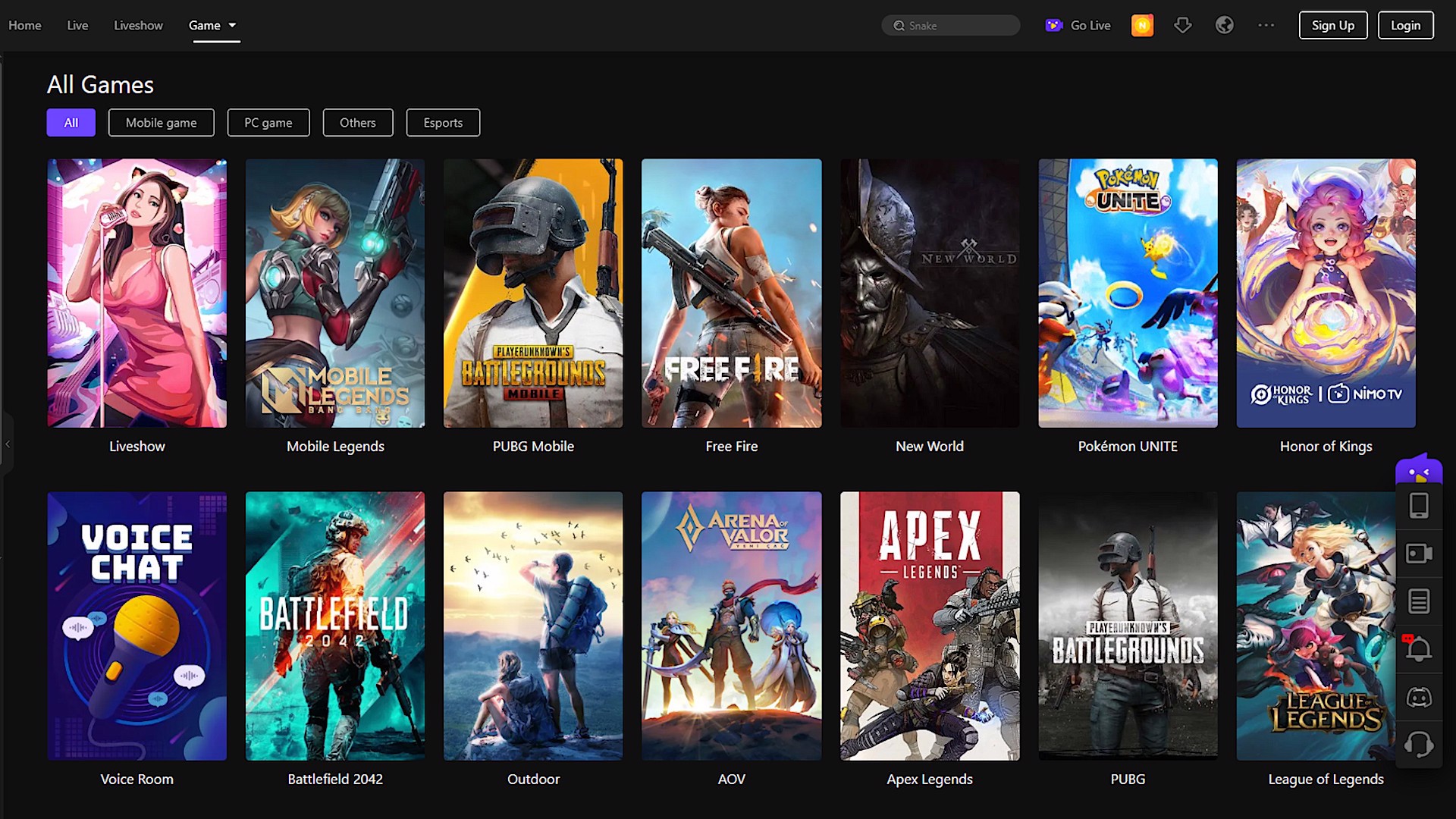
Task: Expand the collapsed left sidebar arrow
Action: click(x=7, y=444)
